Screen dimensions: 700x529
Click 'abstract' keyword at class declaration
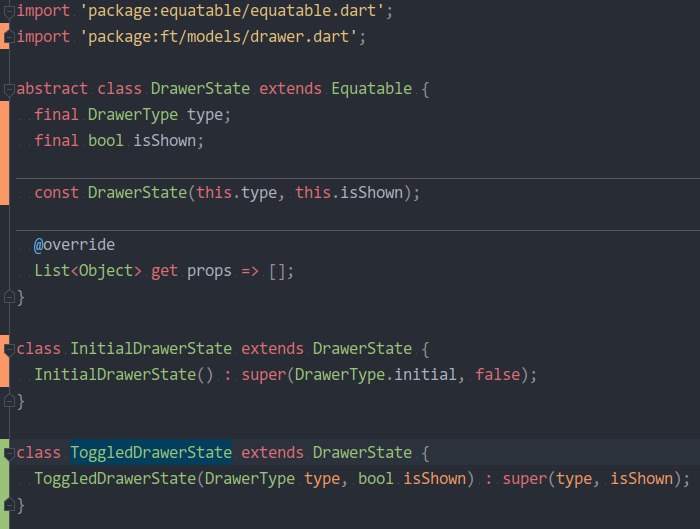pos(52,88)
